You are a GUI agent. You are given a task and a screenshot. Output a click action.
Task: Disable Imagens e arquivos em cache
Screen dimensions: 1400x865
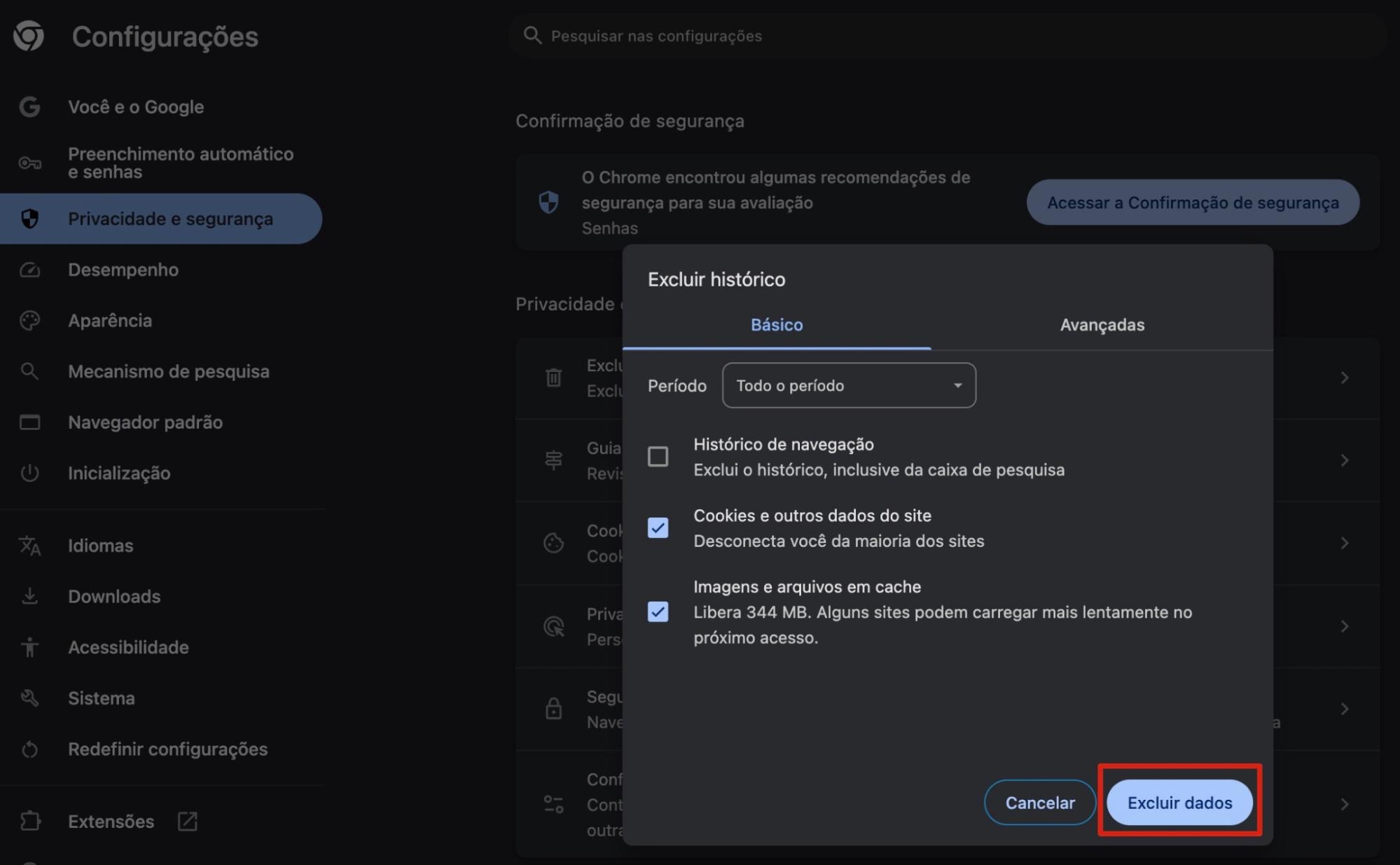(x=658, y=612)
